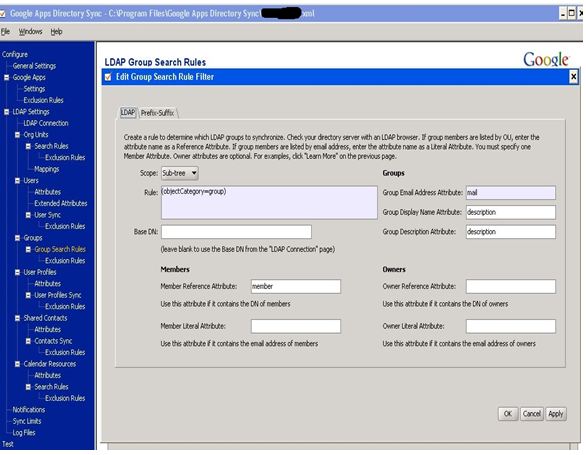586x455 pixels.
Task: Select Search Rules under Org Units
Action: coord(51,146)
